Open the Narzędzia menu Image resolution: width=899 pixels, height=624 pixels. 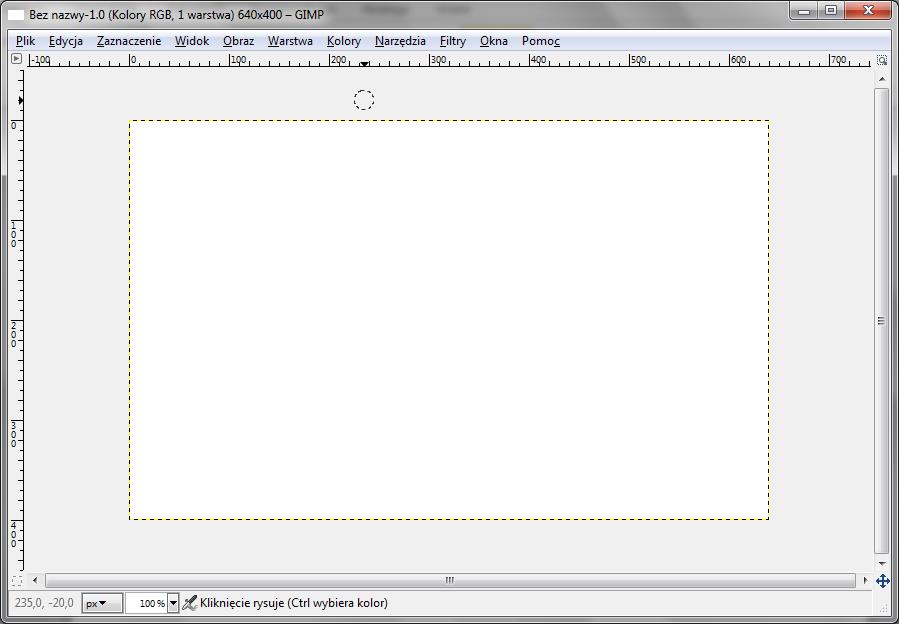[400, 41]
